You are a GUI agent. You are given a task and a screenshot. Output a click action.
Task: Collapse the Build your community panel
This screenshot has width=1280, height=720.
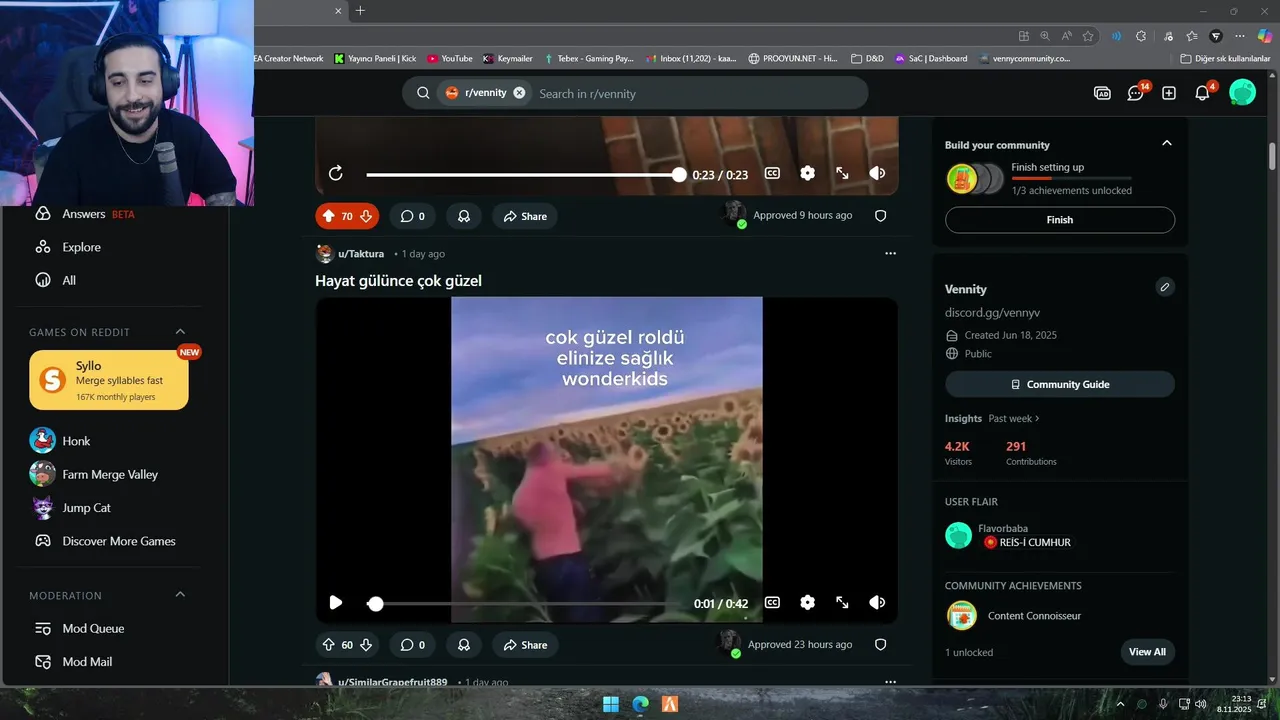click(1166, 143)
